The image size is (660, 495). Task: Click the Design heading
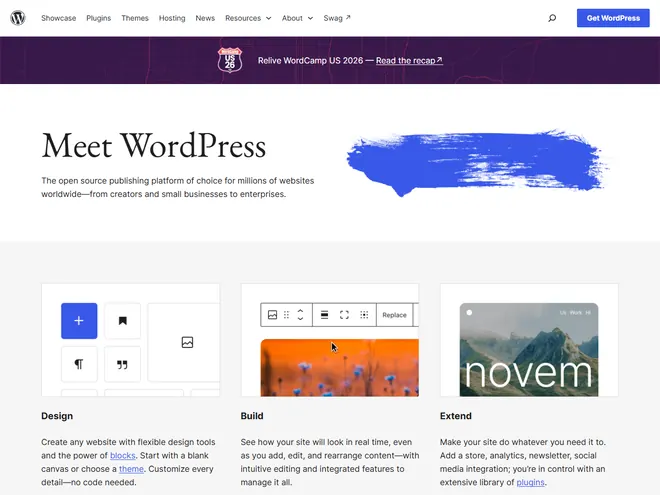click(x=57, y=416)
